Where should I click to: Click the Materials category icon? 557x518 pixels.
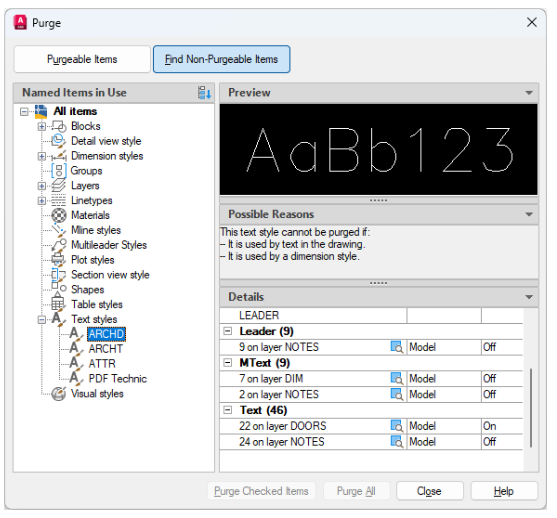click(59, 215)
